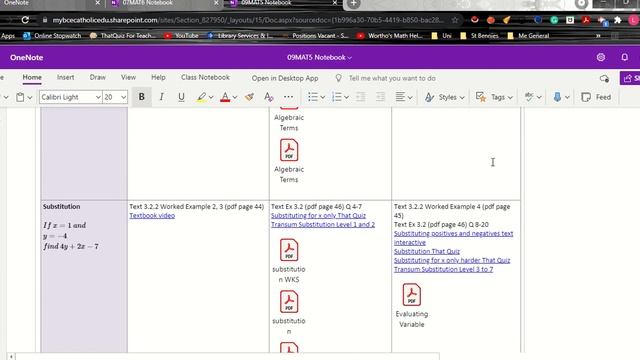Open the notifications bell icon
The image size is (640, 360).
pos(624,58)
